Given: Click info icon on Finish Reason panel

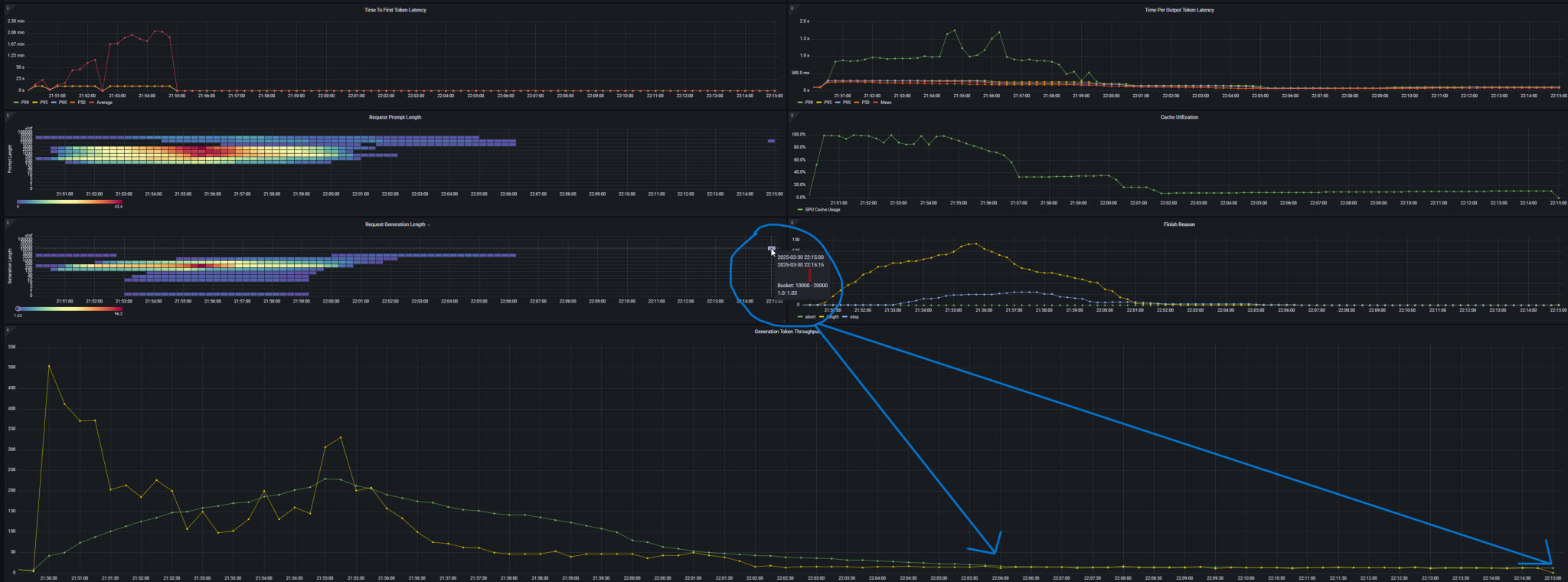Looking at the screenshot, I should [792, 222].
